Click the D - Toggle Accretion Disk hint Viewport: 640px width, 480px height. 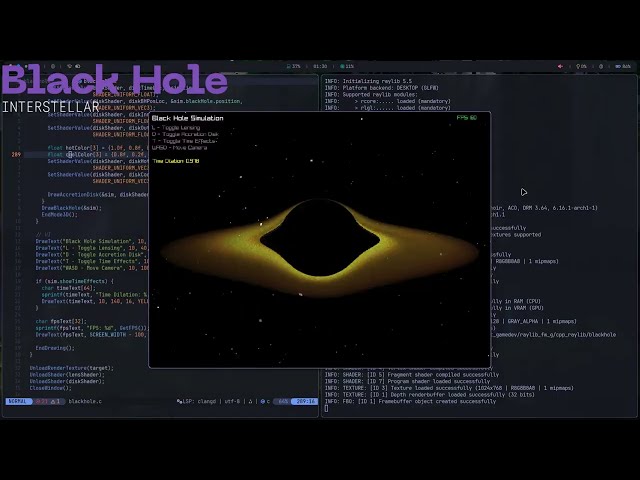pyautogui.click(x=185, y=134)
